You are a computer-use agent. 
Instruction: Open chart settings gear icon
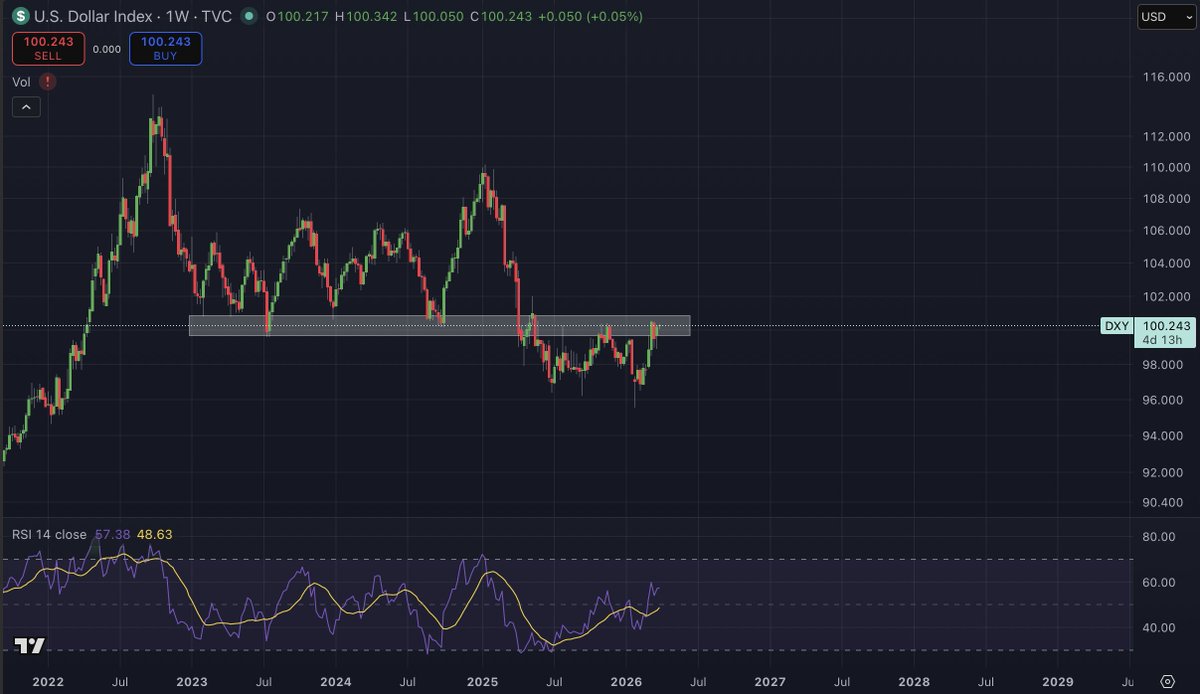click(x=1167, y=681)
